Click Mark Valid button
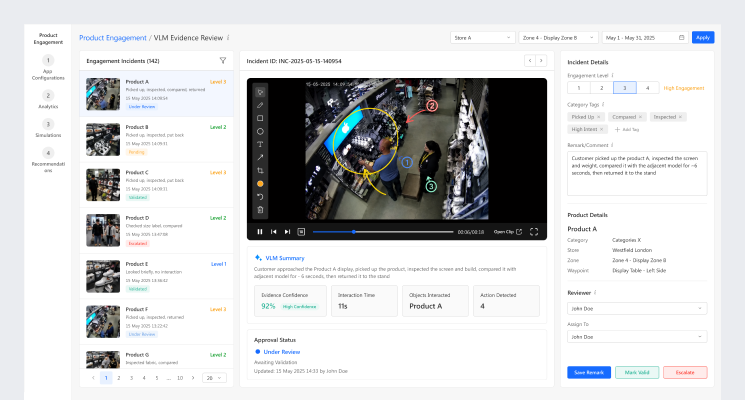The image size is (745, 400). (x=637, y=372)
